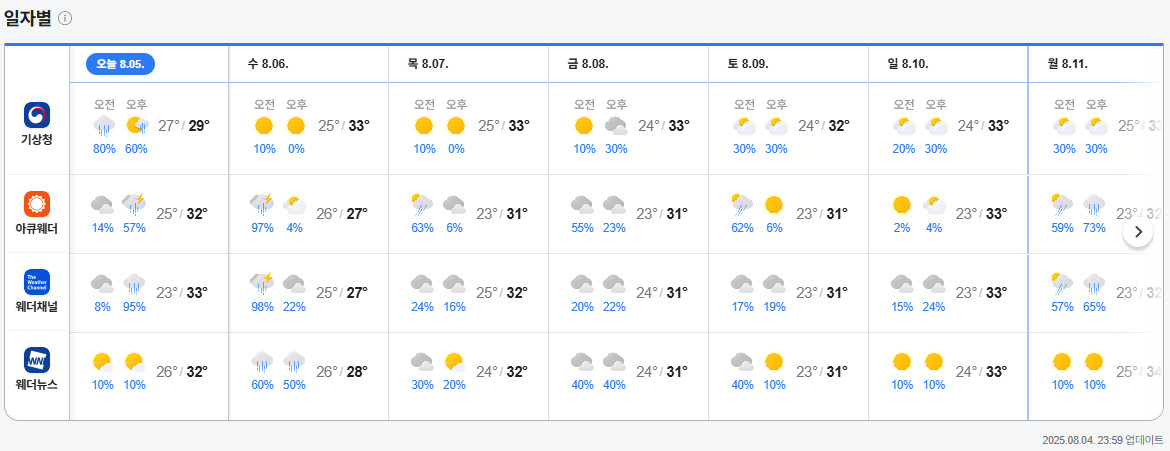Open the 목 8.07. date column header
This screenshot has height=451, width=1170.
428,64
